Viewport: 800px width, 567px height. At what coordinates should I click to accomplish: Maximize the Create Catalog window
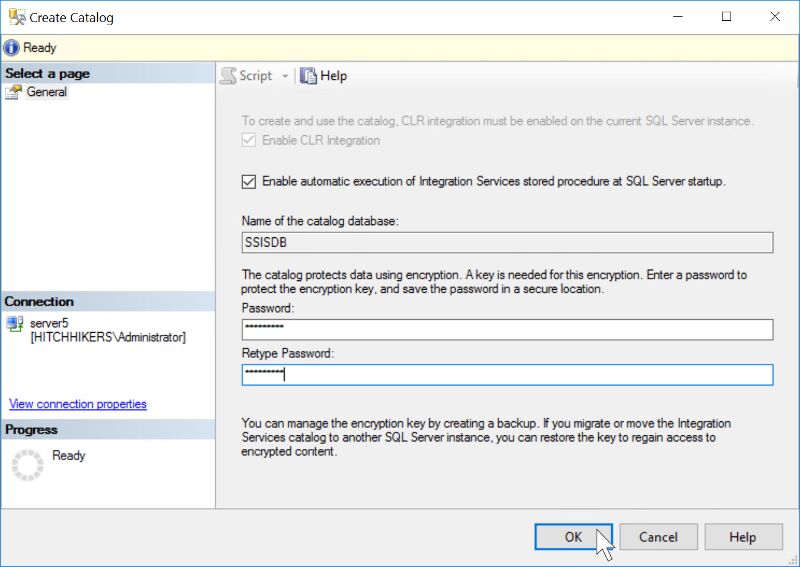(x=726, y=17)
